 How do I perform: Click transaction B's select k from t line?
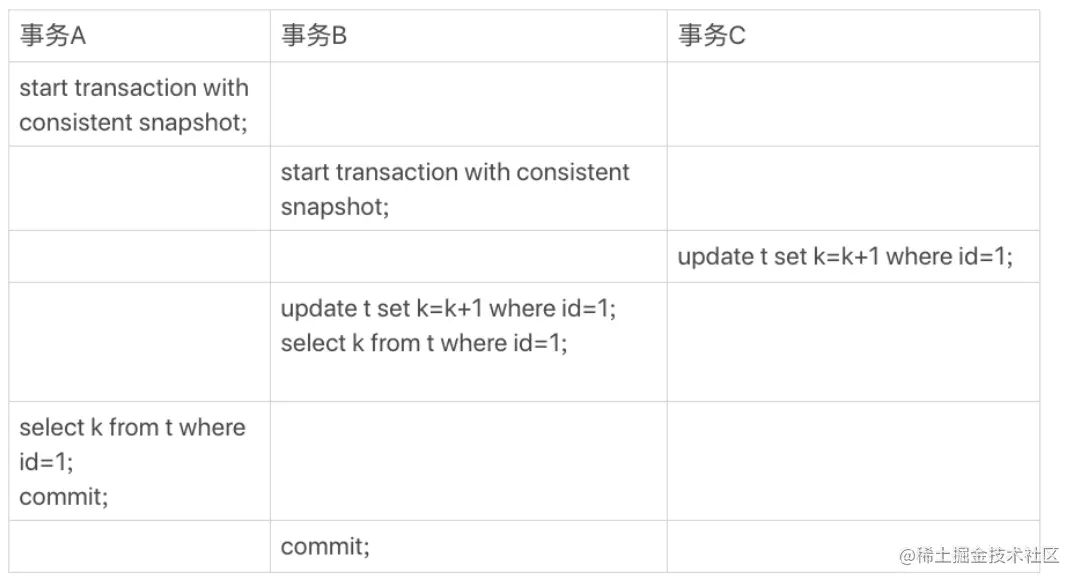(424, 343)
